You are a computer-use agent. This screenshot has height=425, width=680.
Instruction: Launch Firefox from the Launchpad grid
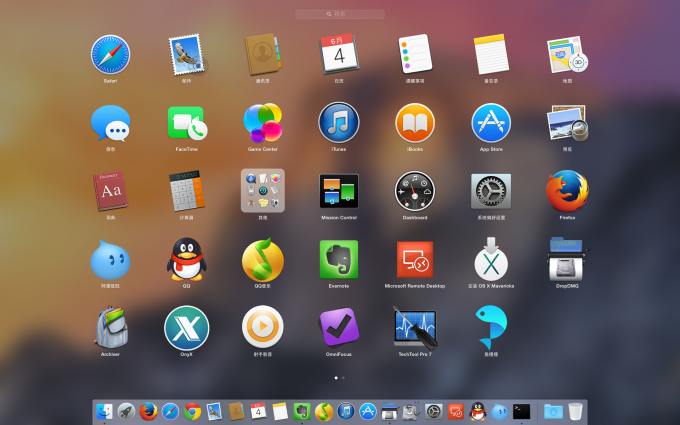coord(567,191)
